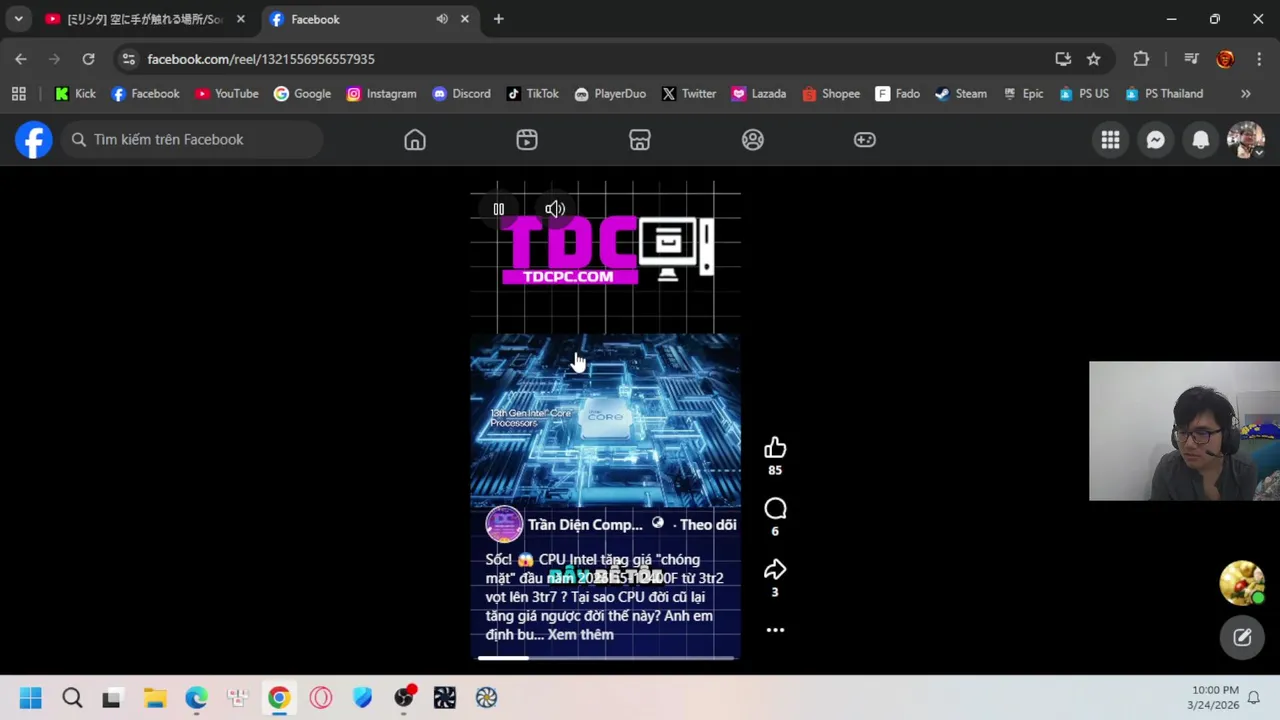Launch Microsoft Edge from taskbar
Viewport: 1280px width, 720px height.
click(196, 698)
